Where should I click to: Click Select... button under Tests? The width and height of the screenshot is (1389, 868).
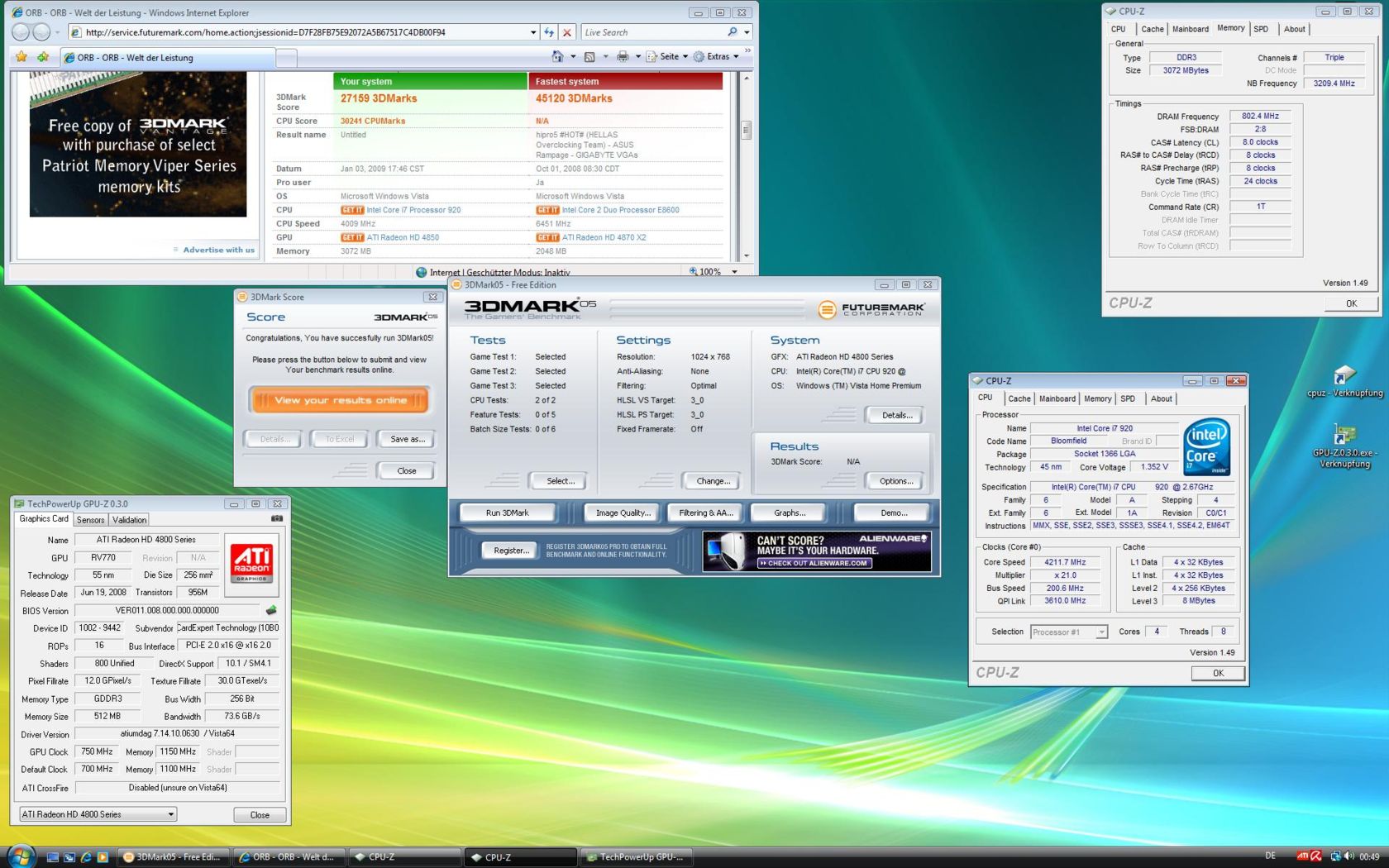[x=561, y=481]
